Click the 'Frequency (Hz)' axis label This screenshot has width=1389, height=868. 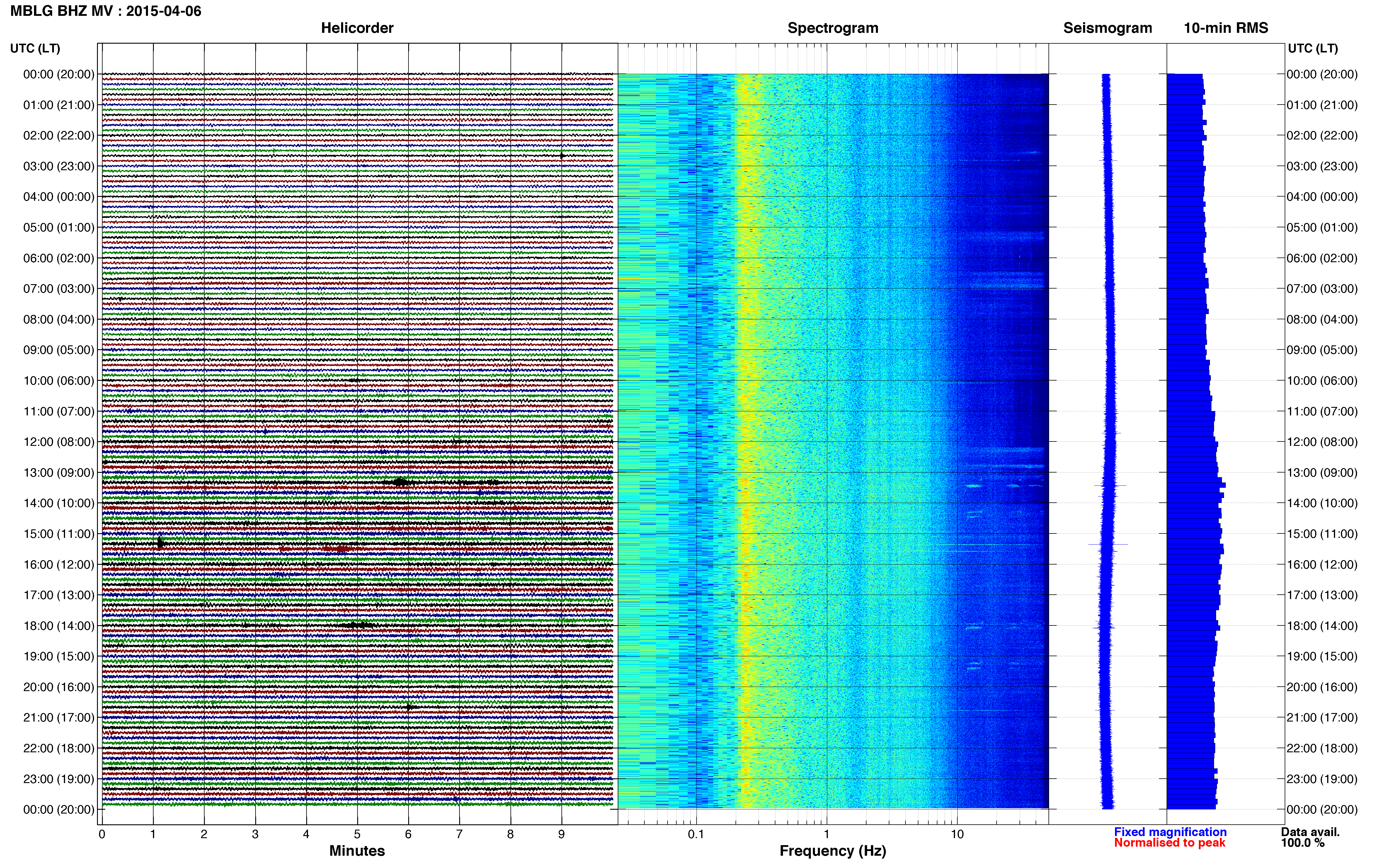click(833, 851)
